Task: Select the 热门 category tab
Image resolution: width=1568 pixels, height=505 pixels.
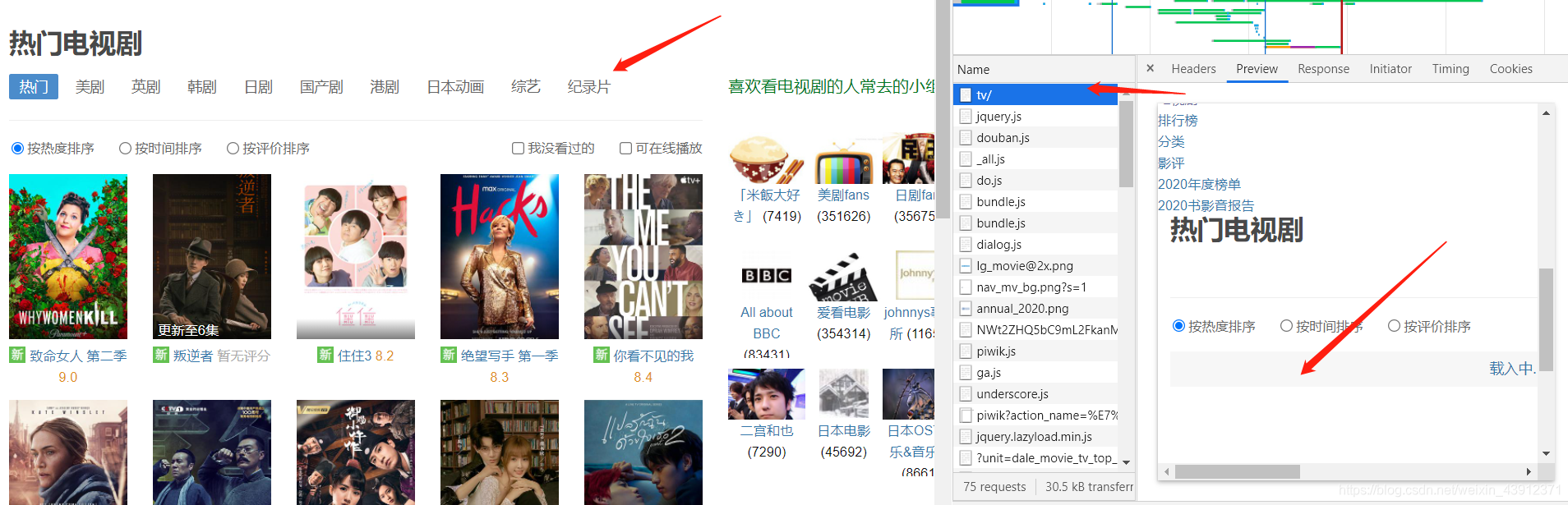Action: click(34, 86)
